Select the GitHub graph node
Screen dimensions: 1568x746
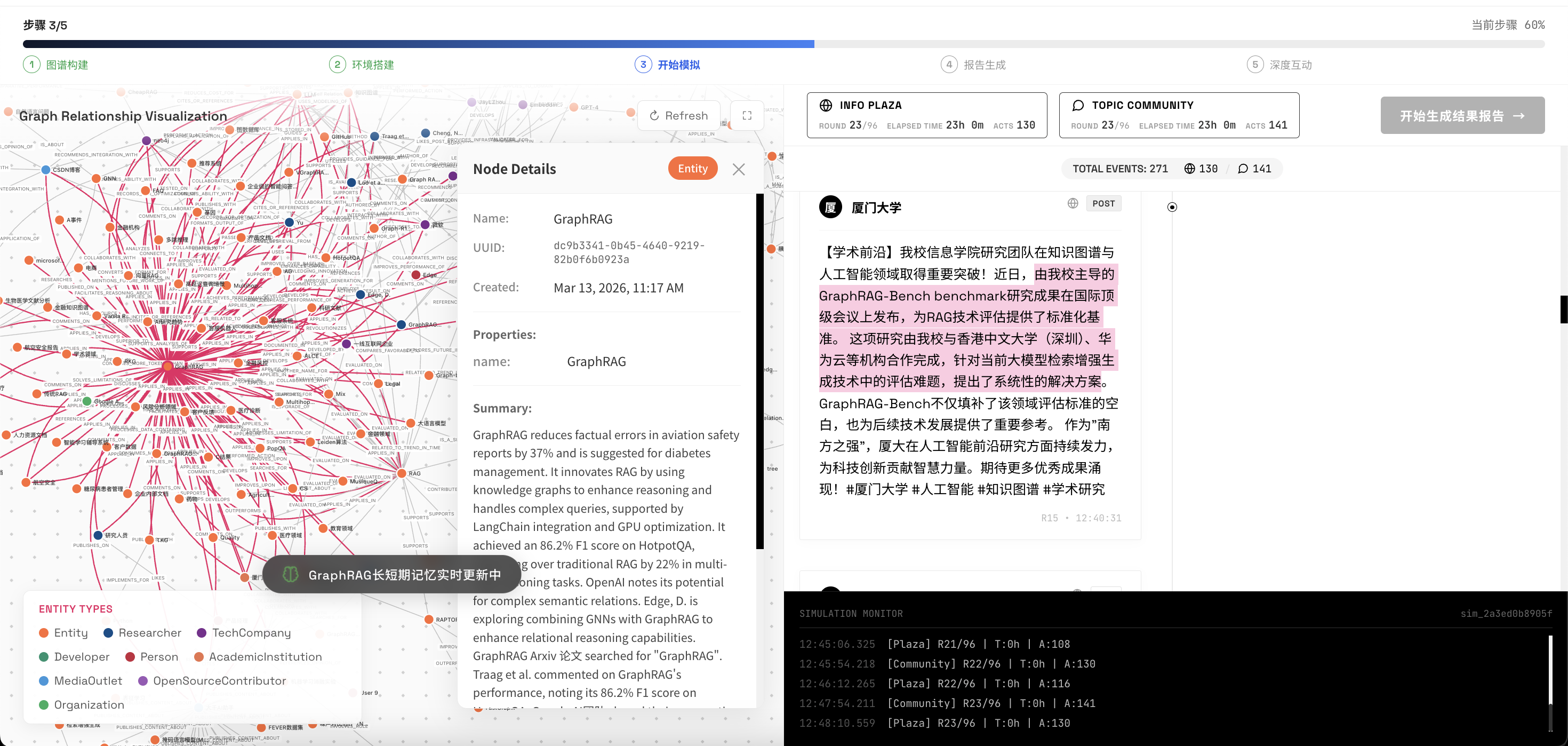[324, 137]
